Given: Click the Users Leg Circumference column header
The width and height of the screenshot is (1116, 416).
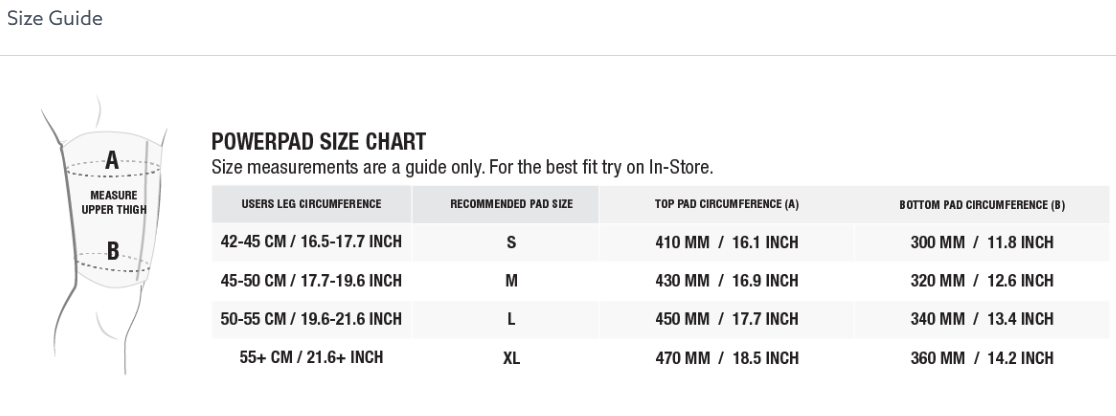Looking at the screenshot, I should 311,204.
